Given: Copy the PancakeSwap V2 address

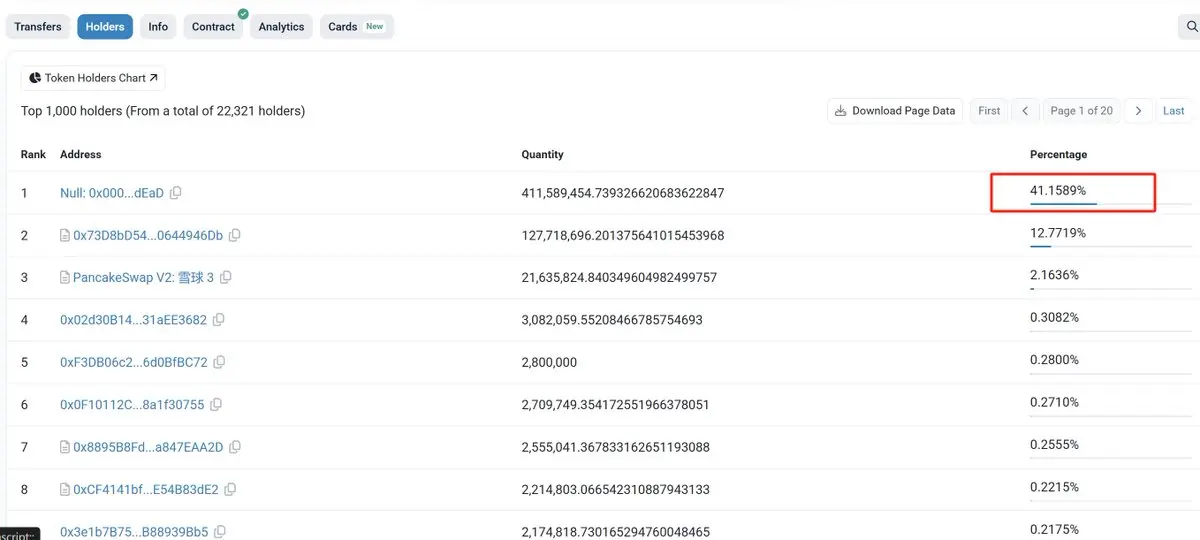Looking at the screenshot, I should [x=226, y=278].
